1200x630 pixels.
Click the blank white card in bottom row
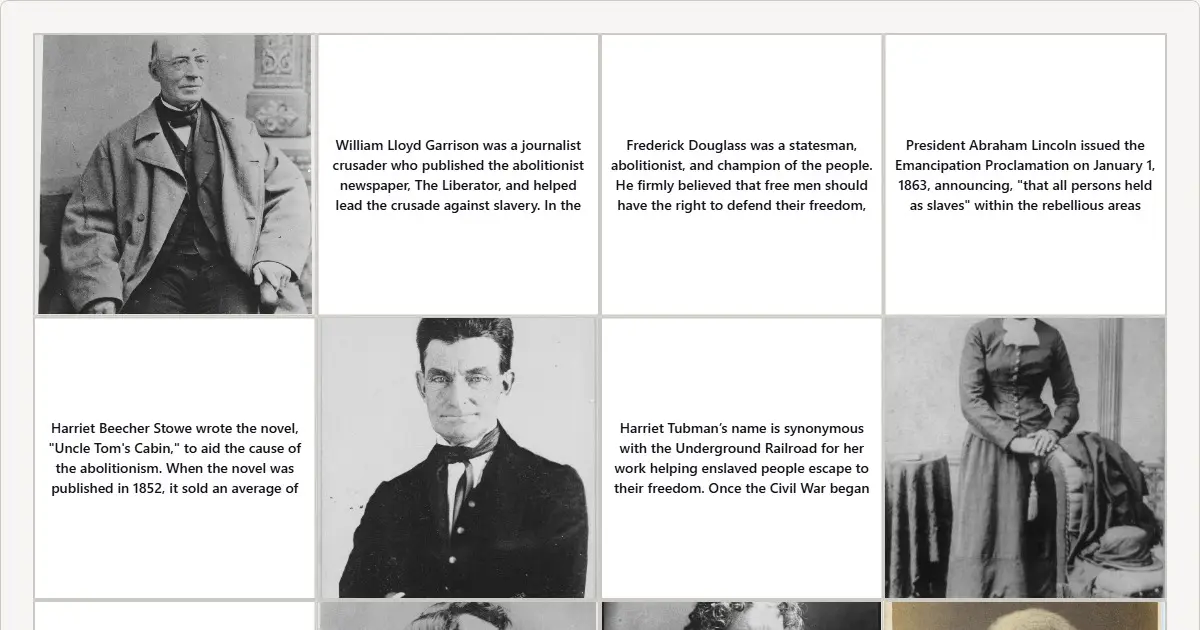pos(175,616)
